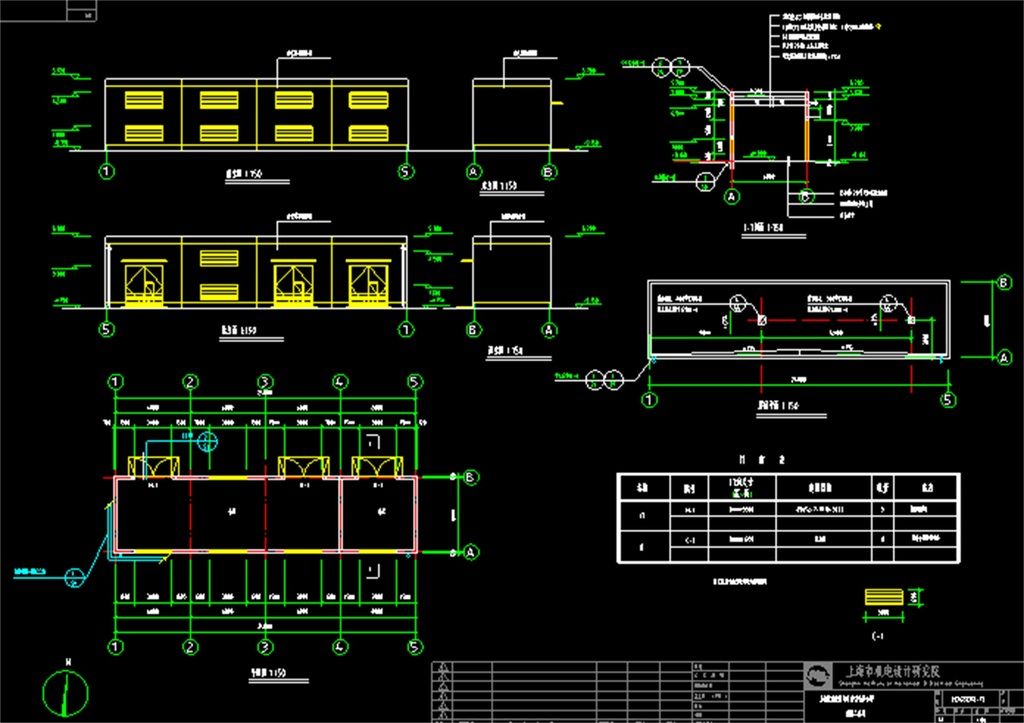Click the upper center louver in rear elevation
The width and height of the screenshot is (1024, 723).
(x=219, y=258)
